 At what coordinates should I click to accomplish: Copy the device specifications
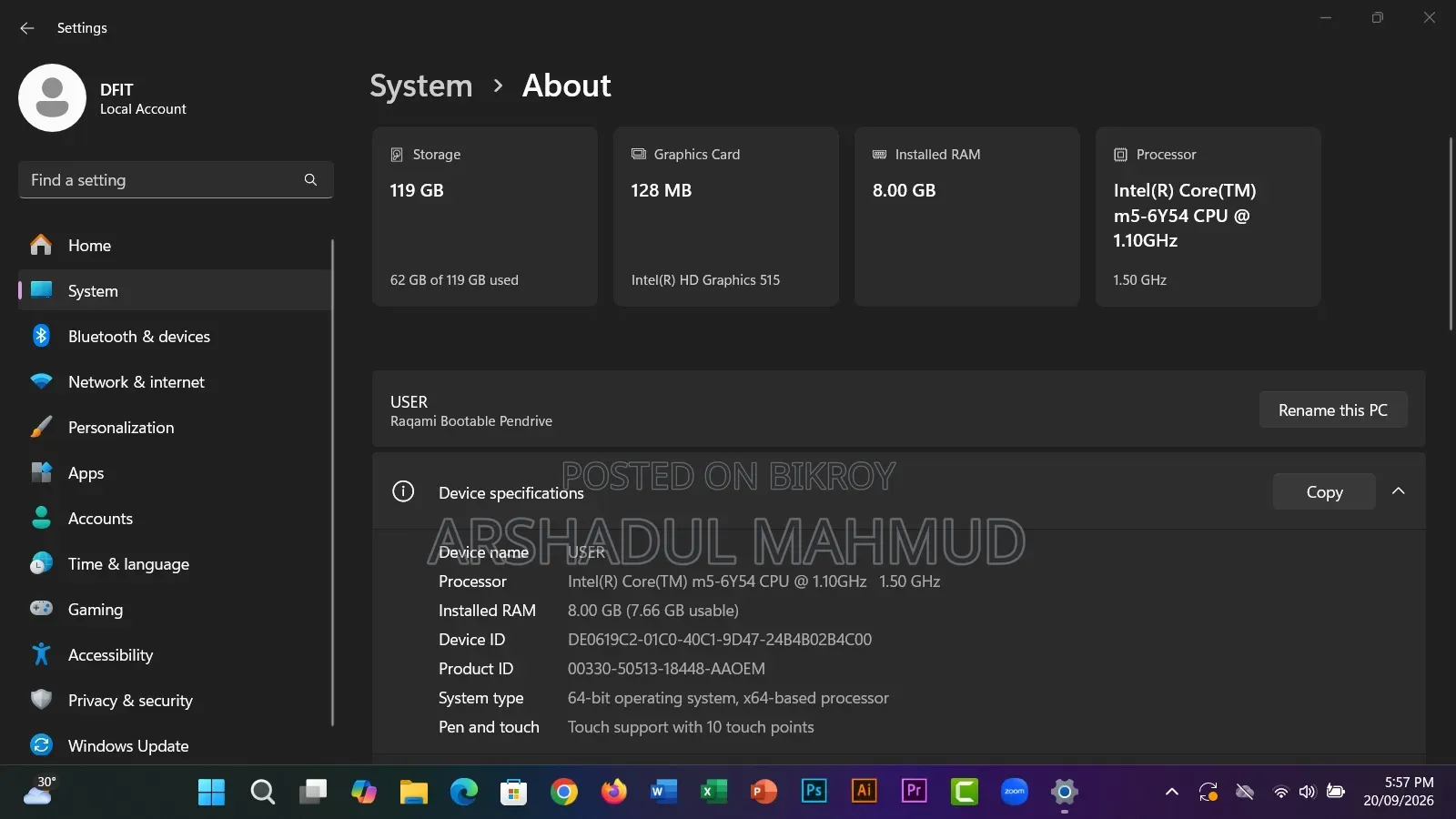pos(1324,491)
